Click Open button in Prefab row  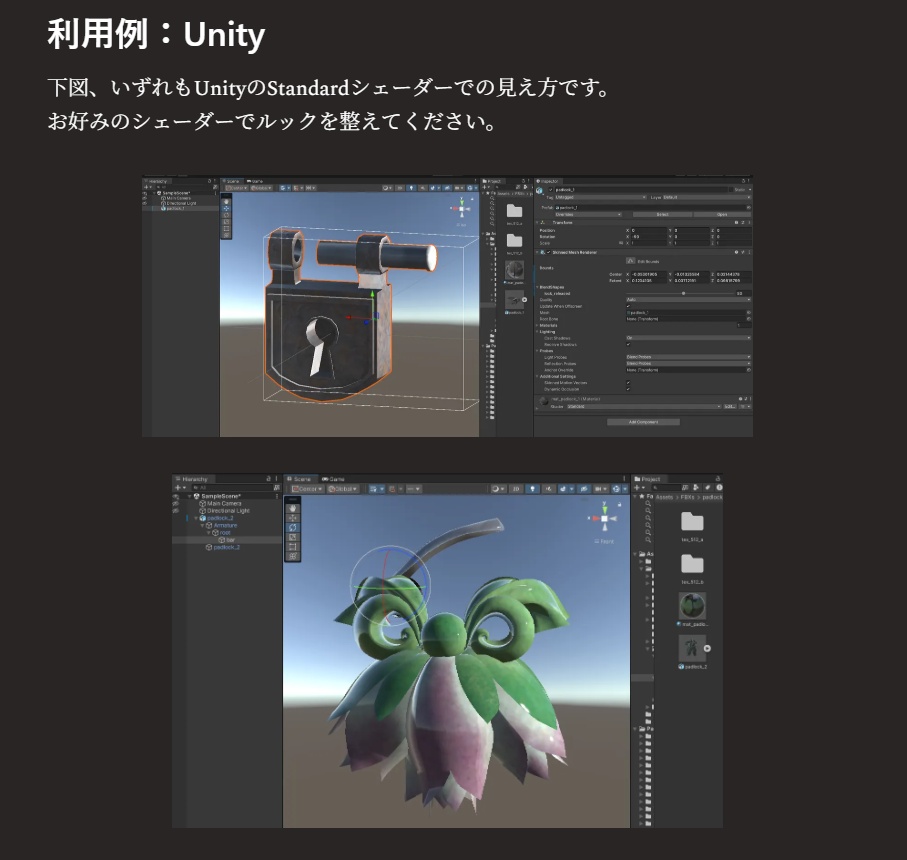tap(722, 215)
